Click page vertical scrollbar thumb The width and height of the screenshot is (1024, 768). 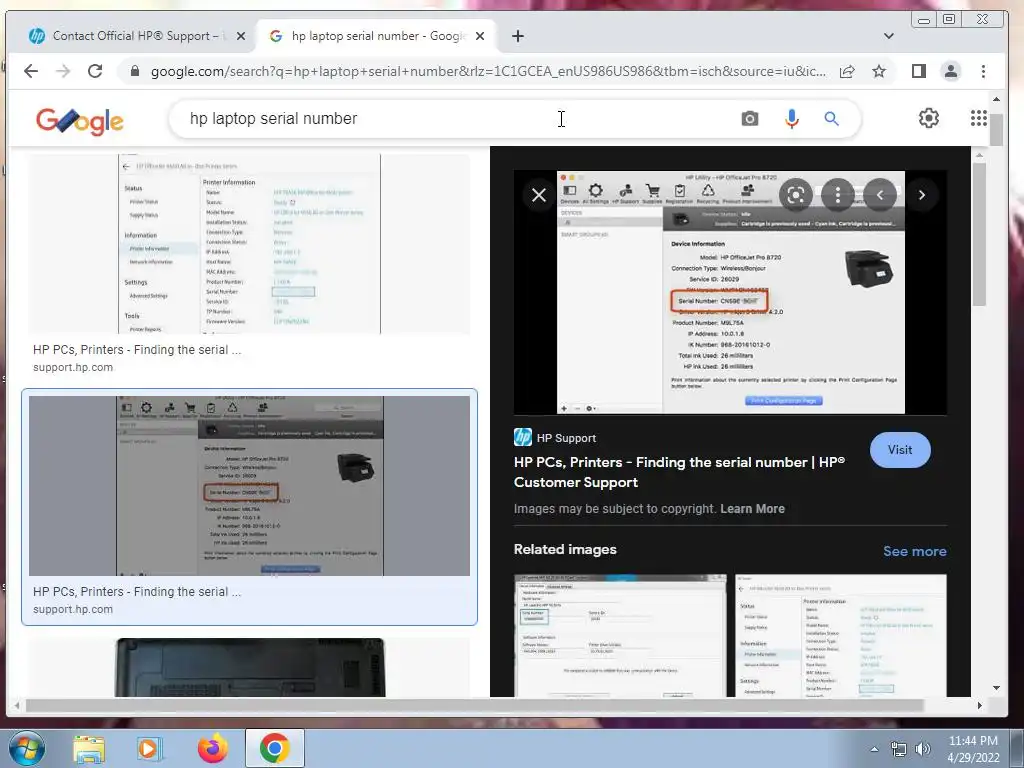click(996, 129)
